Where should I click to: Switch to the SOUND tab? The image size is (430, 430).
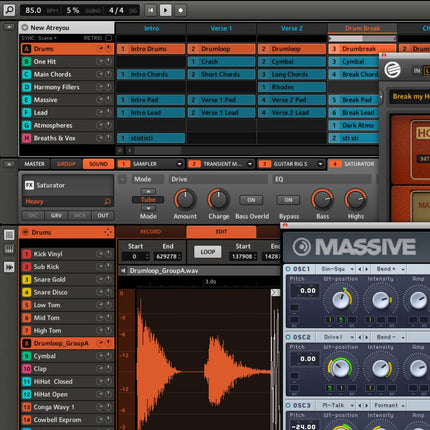[98, 164]
